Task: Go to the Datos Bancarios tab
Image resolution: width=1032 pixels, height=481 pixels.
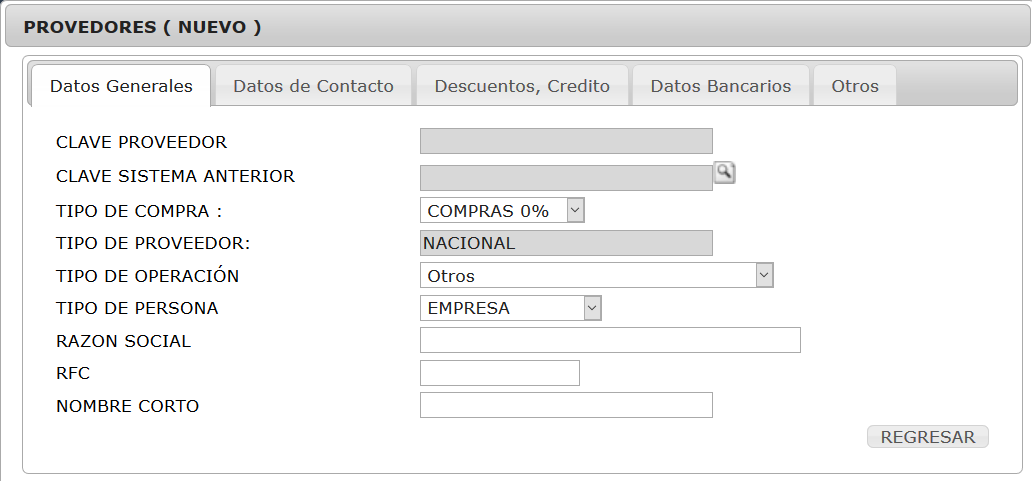Action: [721, 86]
